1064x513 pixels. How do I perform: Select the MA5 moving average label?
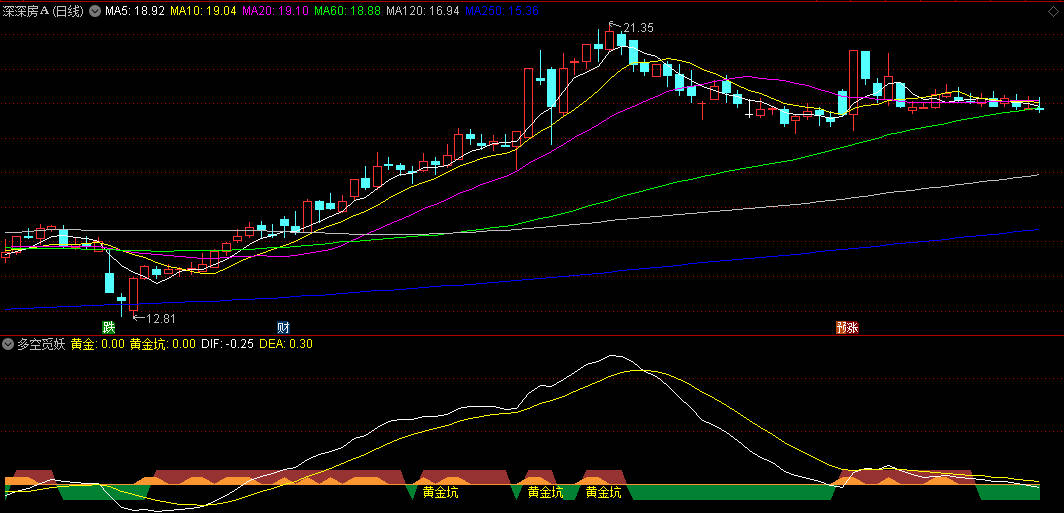135,11
